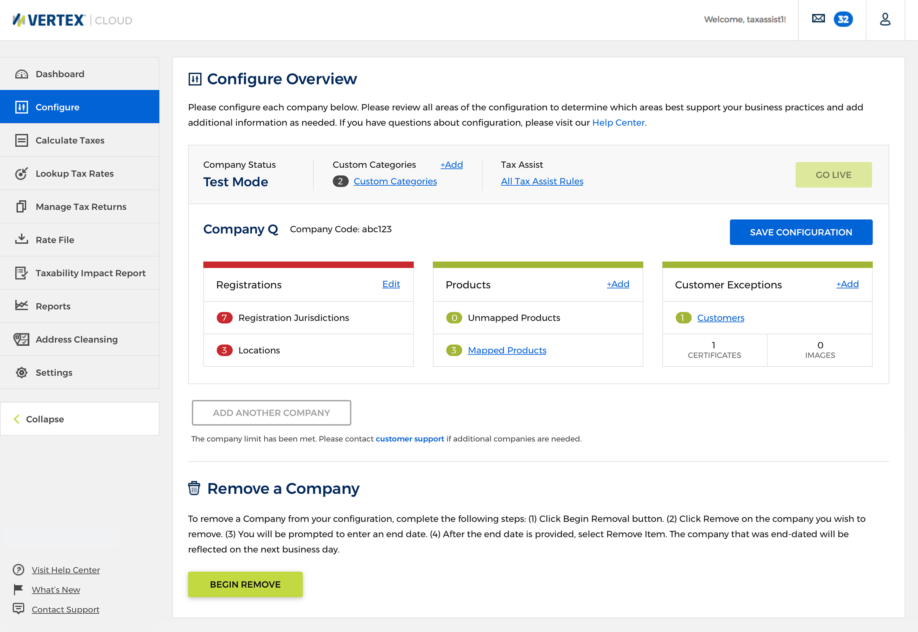Click the 1 CERTIFICATES count
Screen dimensions: 918x632
[x=714, y=350]
